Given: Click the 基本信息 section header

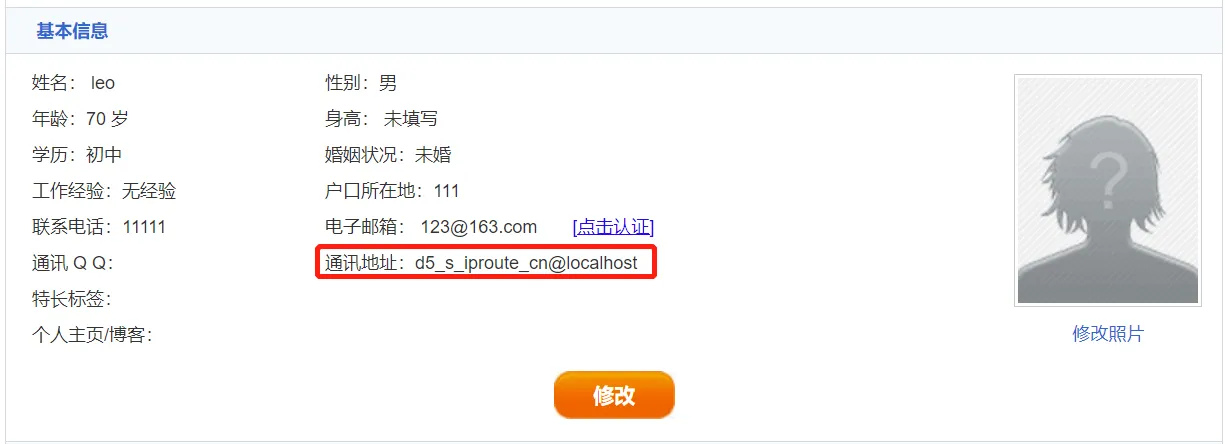Looking at the screenshot, I should pyautogui.click(x=72, y=31).
